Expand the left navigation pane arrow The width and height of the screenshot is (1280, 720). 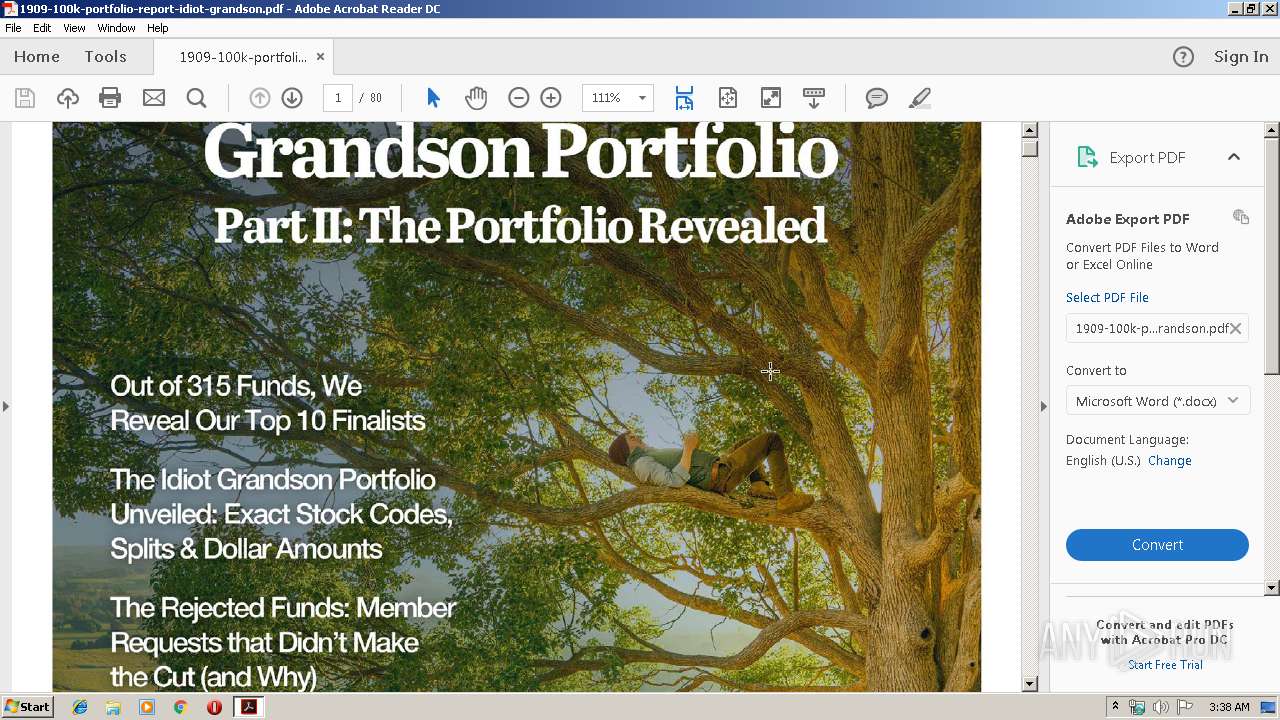(x=6, y=406)
